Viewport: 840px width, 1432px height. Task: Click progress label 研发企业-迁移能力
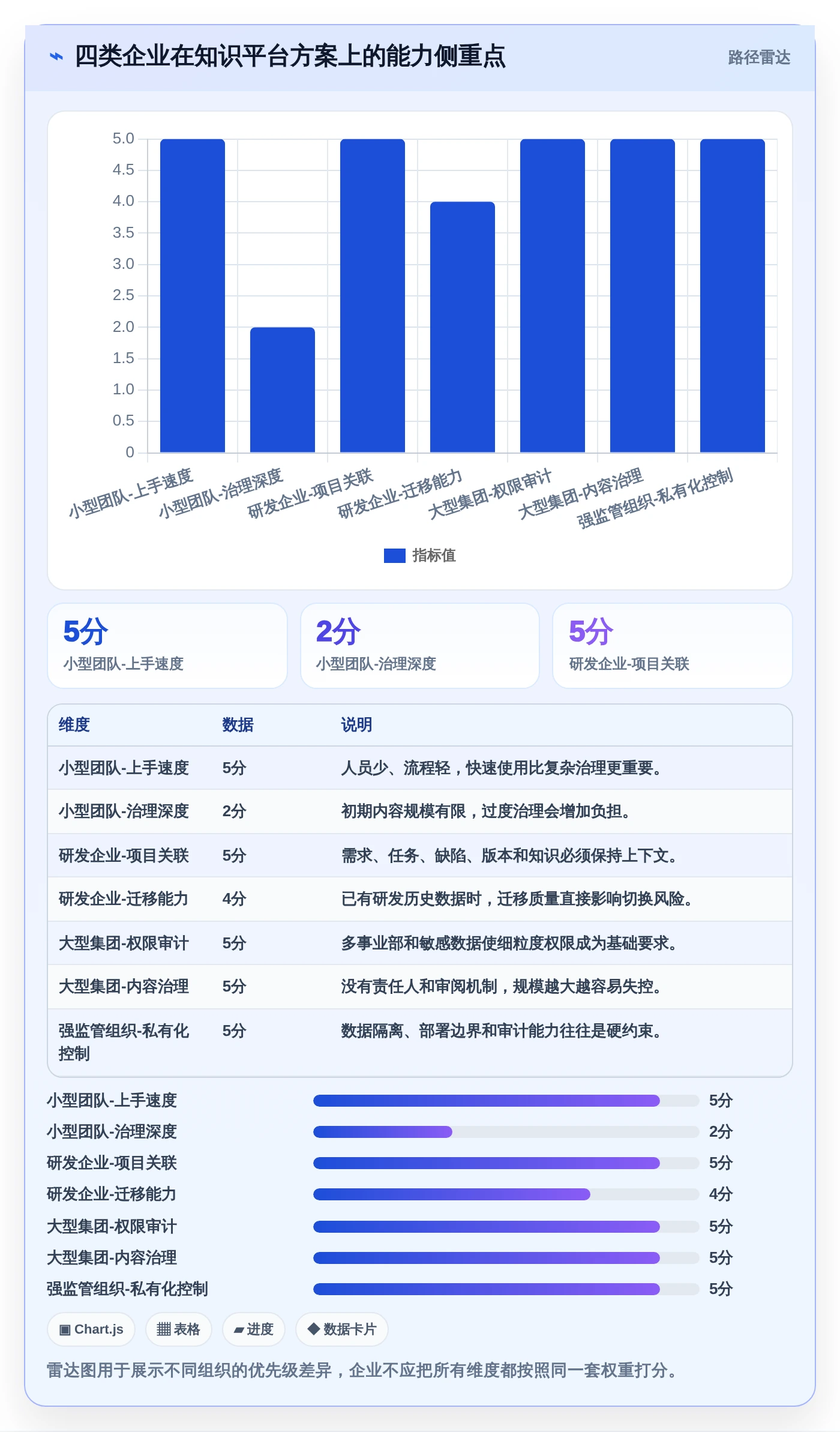(x=112, y=1194)
